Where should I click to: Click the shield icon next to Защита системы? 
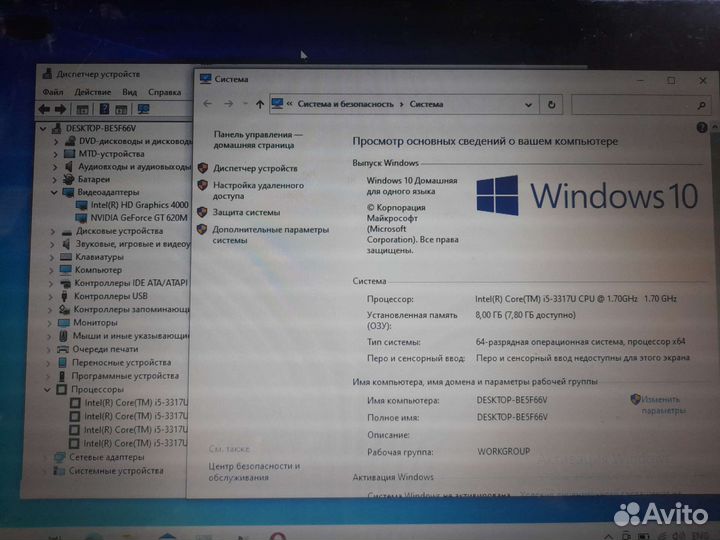click(202, 212)
